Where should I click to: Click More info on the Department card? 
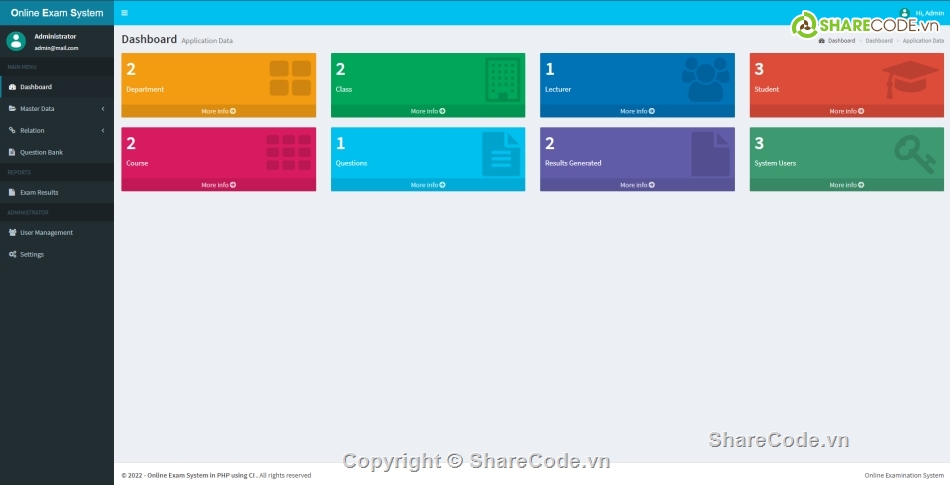218,111
